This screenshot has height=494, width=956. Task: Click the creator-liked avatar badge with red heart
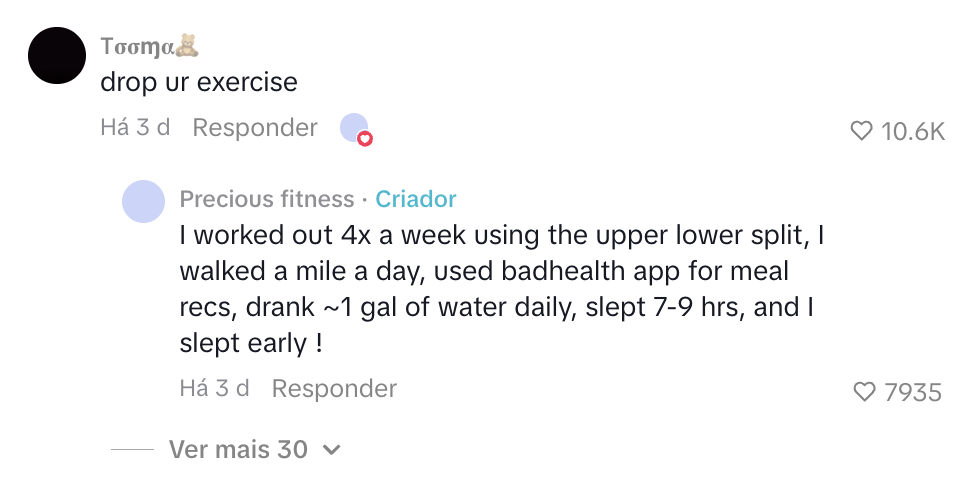(x=355, y=129)
